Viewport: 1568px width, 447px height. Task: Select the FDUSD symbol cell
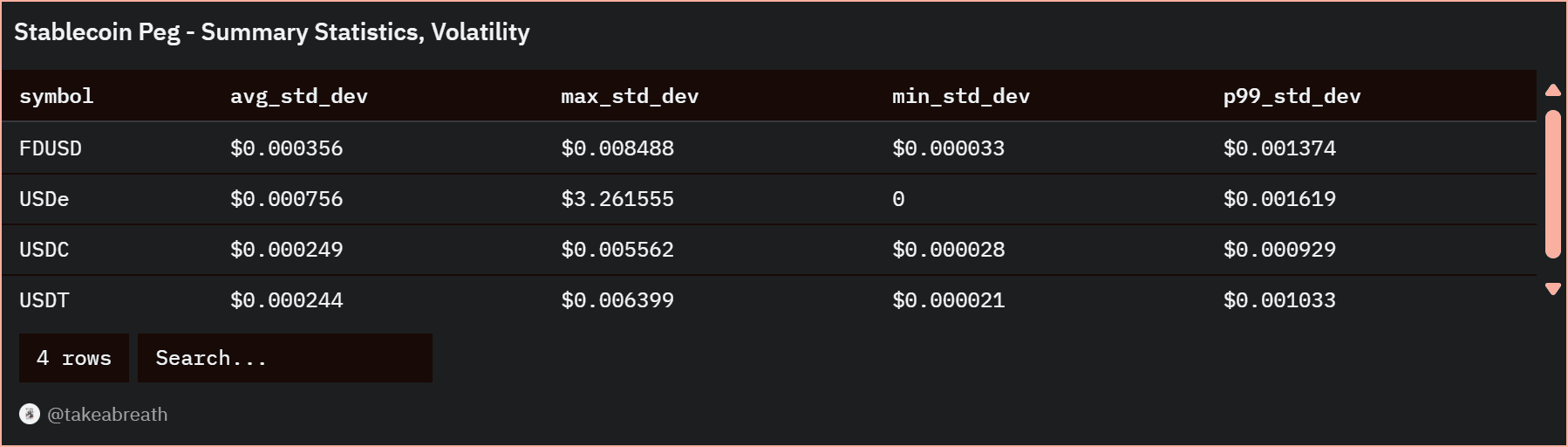pos(51,148)
